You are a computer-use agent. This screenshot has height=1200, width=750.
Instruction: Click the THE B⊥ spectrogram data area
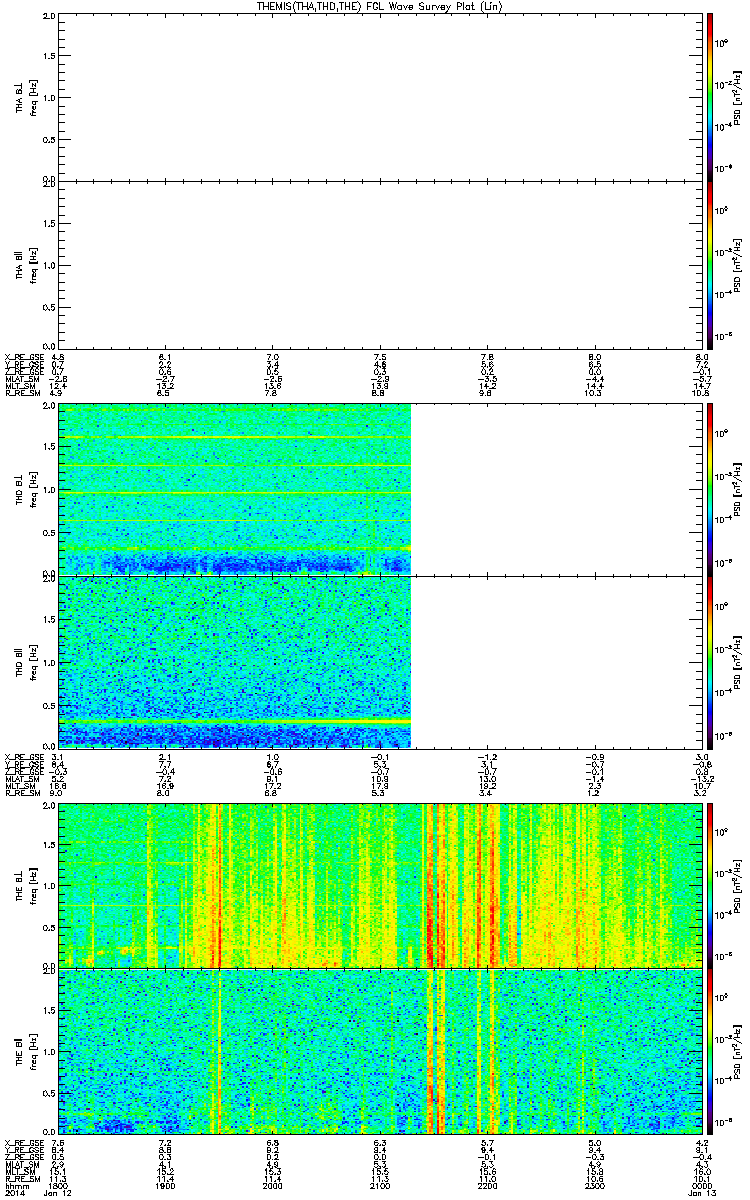coord(381,884)
